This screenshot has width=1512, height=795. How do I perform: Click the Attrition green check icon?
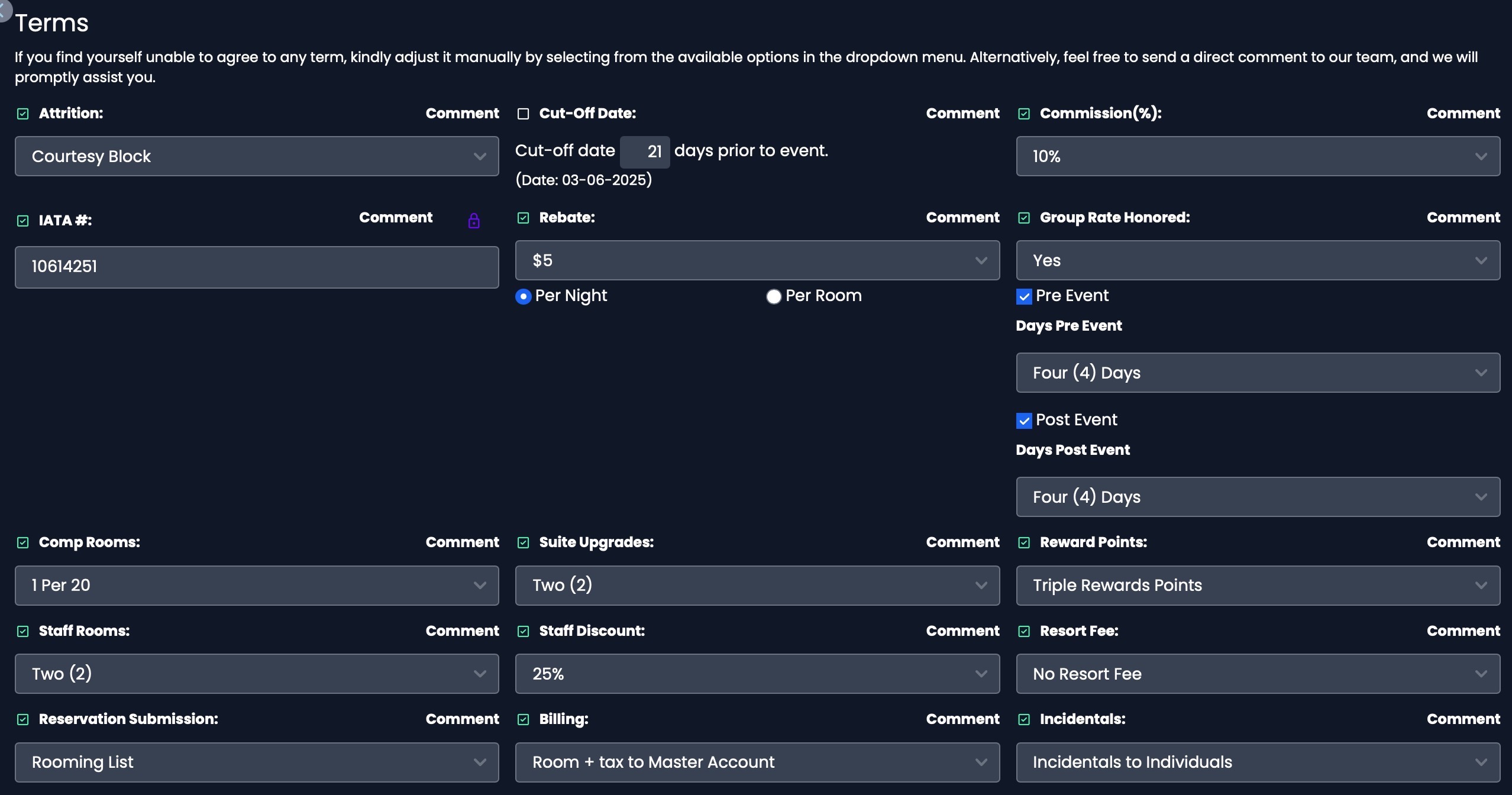[23, 114]
